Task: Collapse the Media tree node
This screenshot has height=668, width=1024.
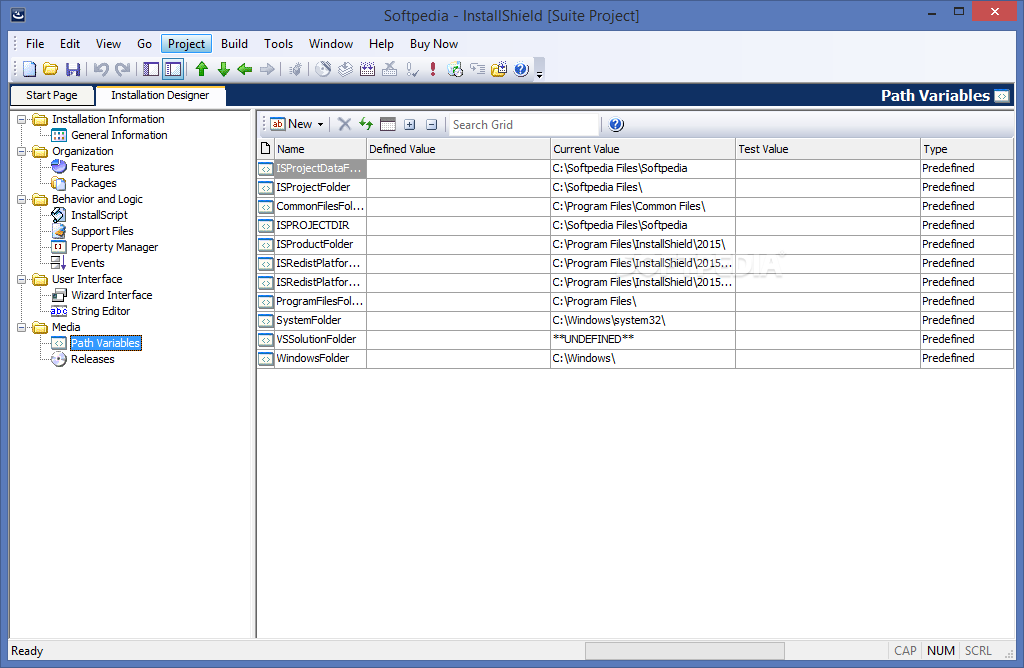Action: click(22, 327)
